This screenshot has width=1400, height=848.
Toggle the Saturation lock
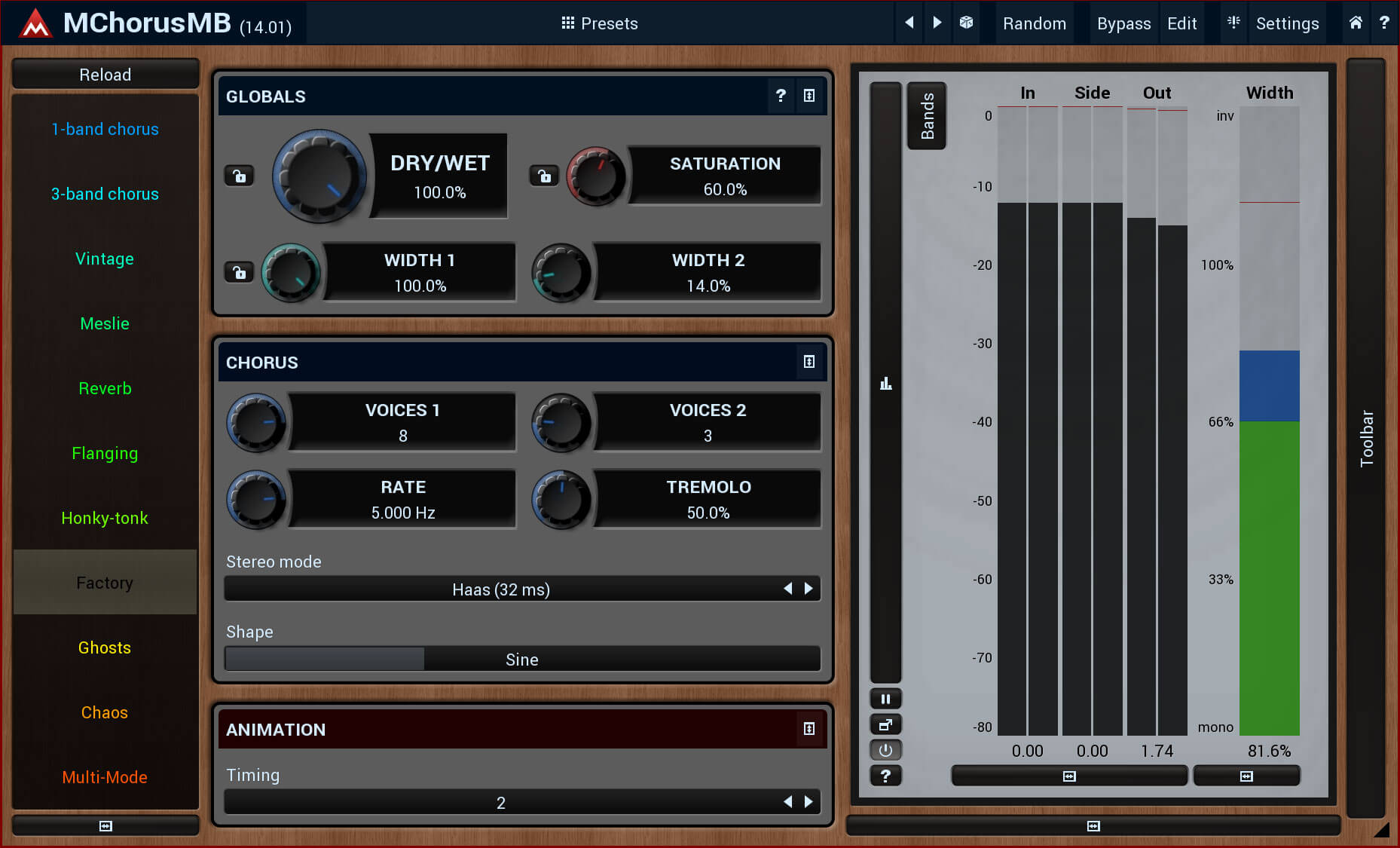click(544, 176)
